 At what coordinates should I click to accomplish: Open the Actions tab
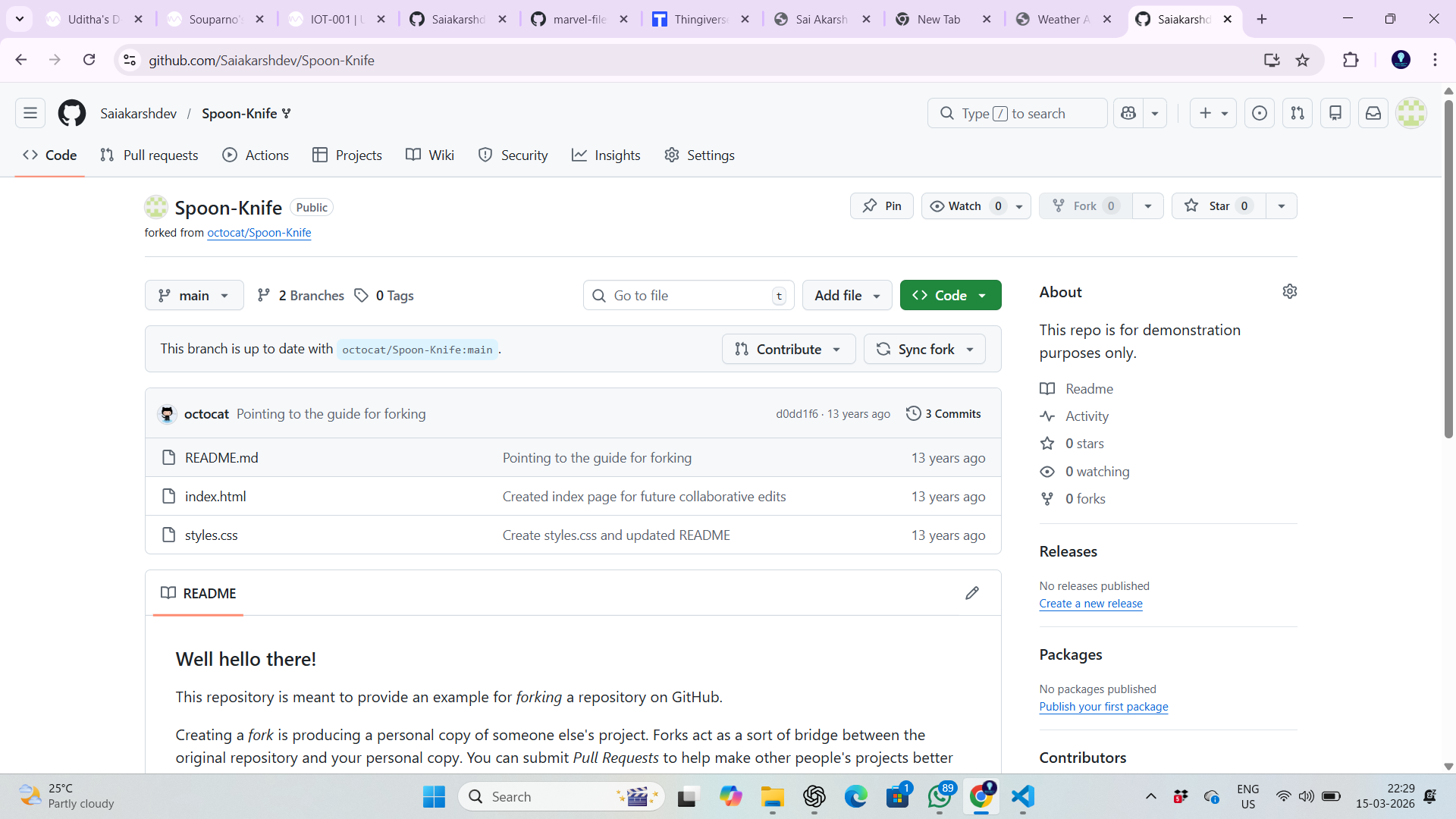(256, 155)
